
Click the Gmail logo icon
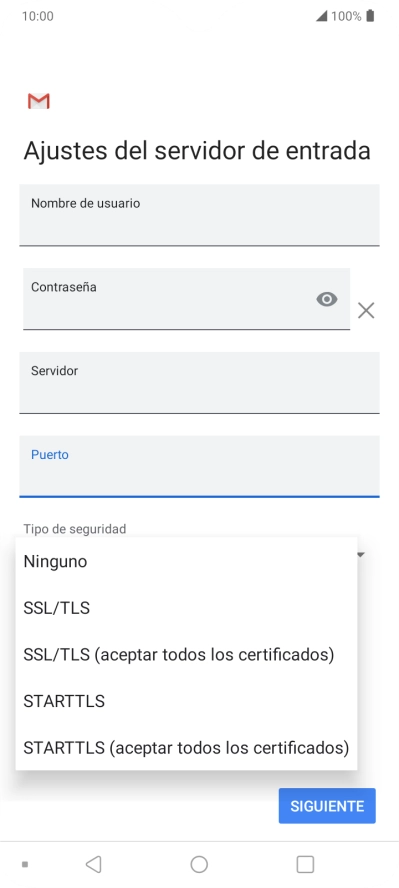click(38, 101)
